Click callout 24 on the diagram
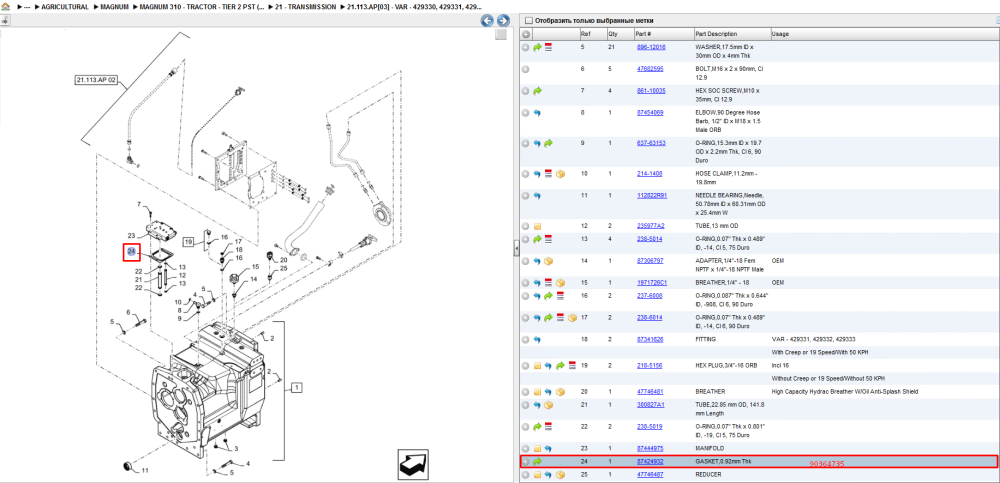Screen dimensions: 1000x483 tap(131, 252)
